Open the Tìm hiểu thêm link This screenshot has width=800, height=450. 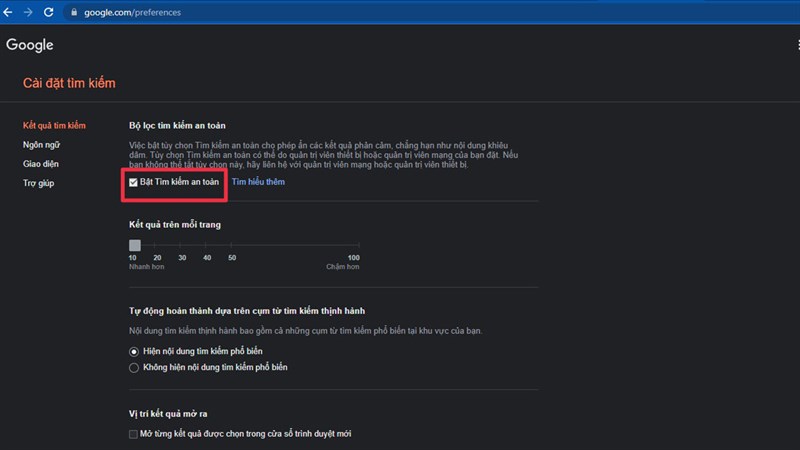click(258, 182)
